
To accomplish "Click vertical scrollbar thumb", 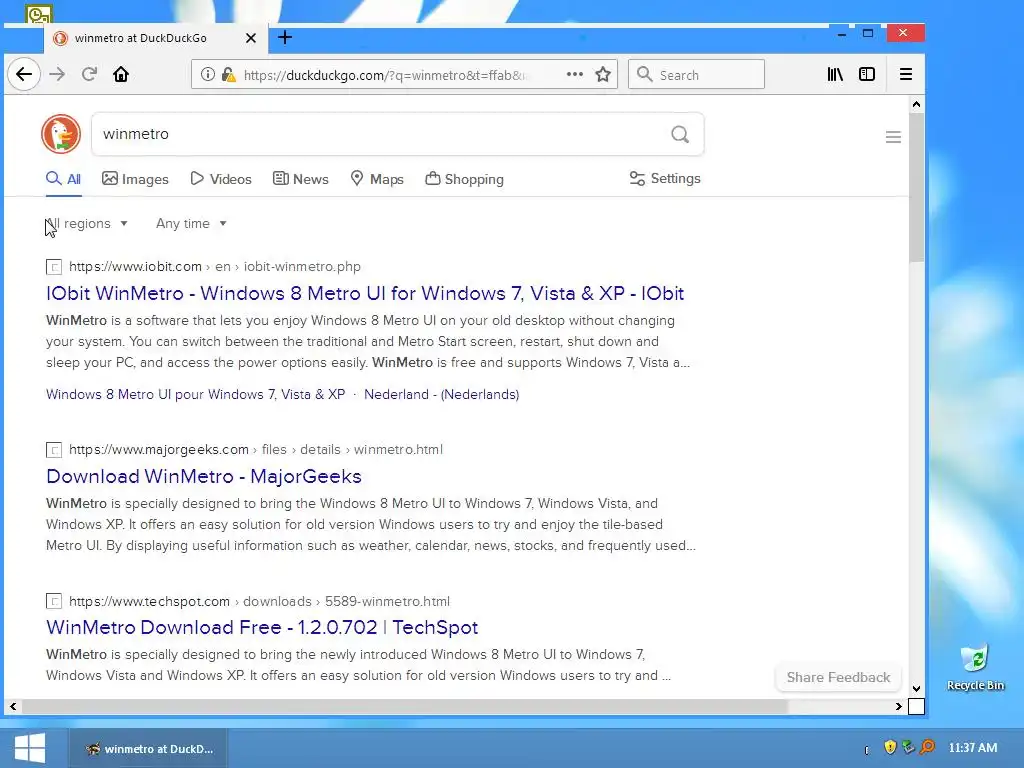I will point(916,187).
